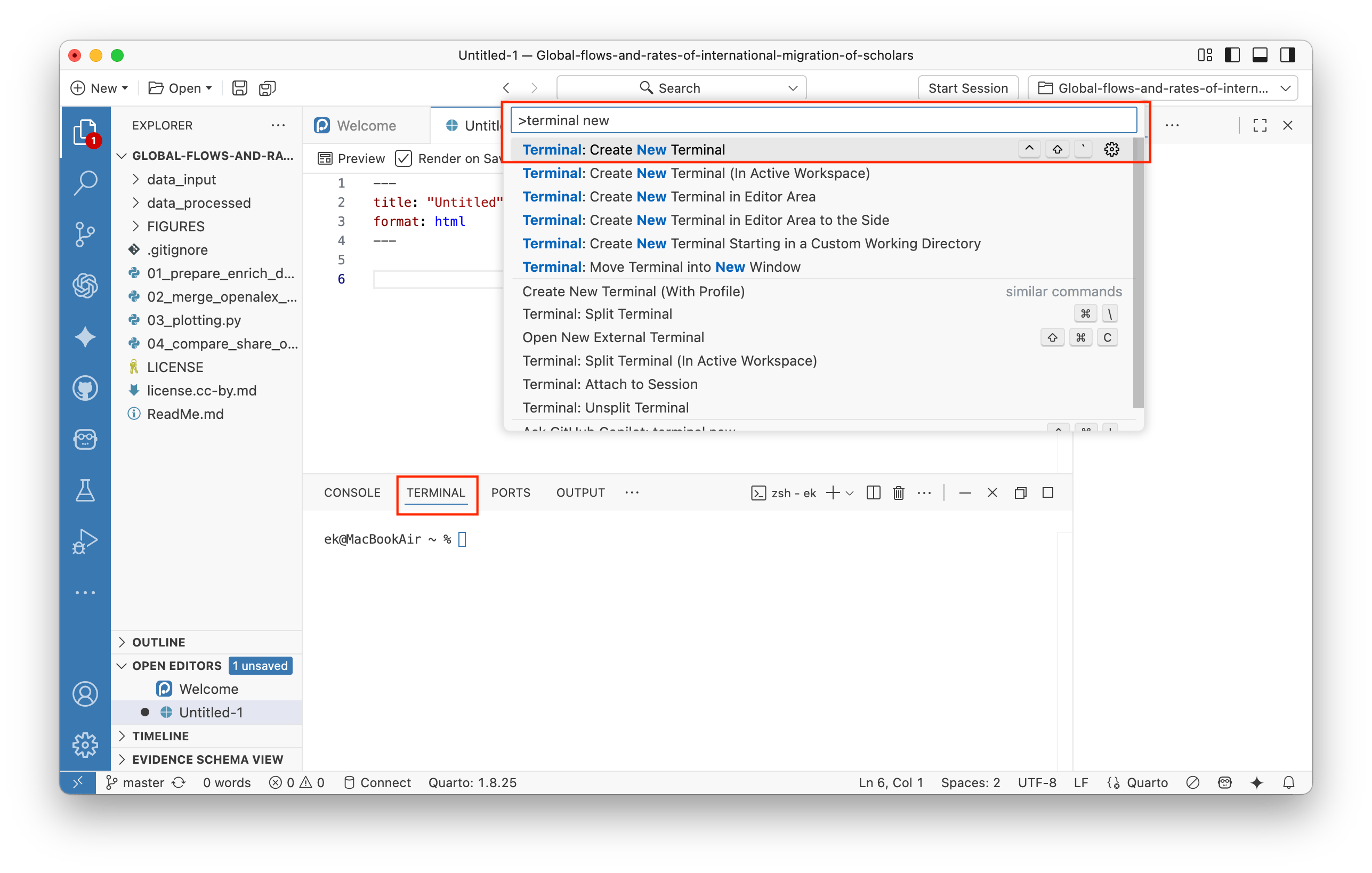The image size is (1372, 873).
Task: Open the Testing flask view
Action: click(85, 490)
